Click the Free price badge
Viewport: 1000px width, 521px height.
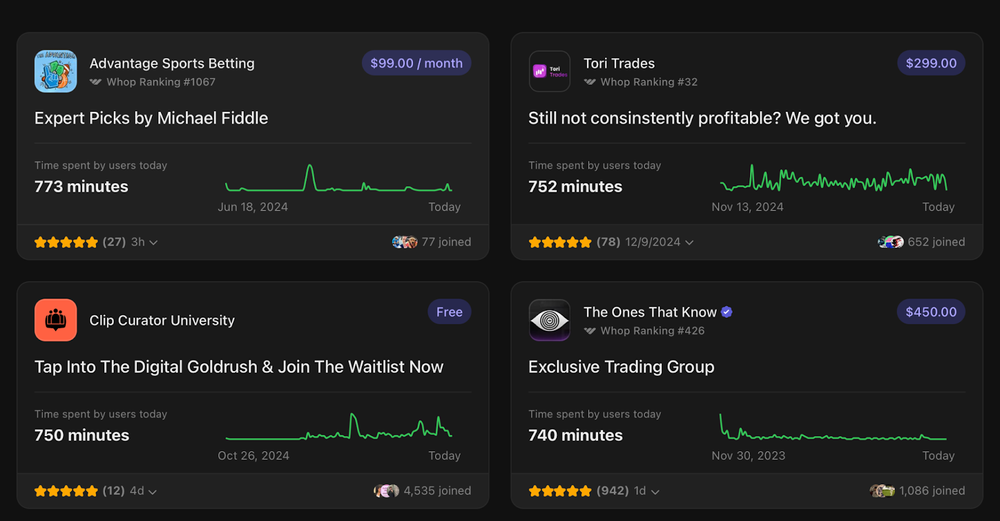pyautogui.click(x=449, y=312)
